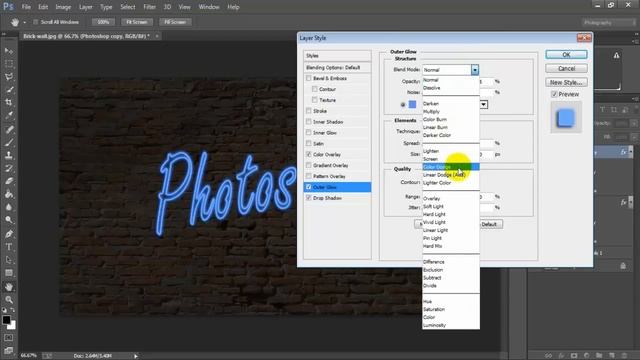640x360 pixels.
Task: Toggle Quick Mask mode icon
Action: tap(9, 338)
